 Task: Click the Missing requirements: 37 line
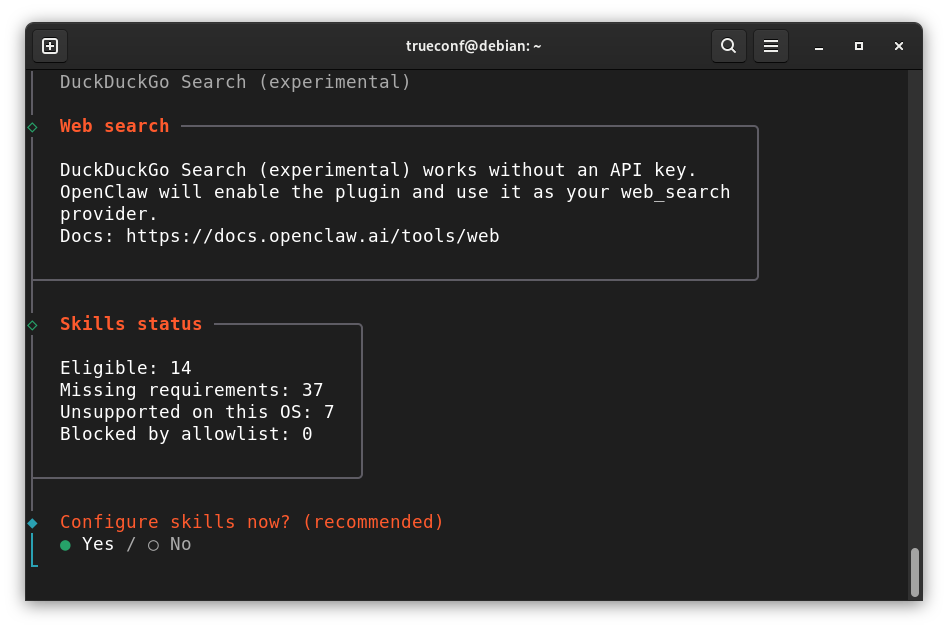tap(192, 390)
